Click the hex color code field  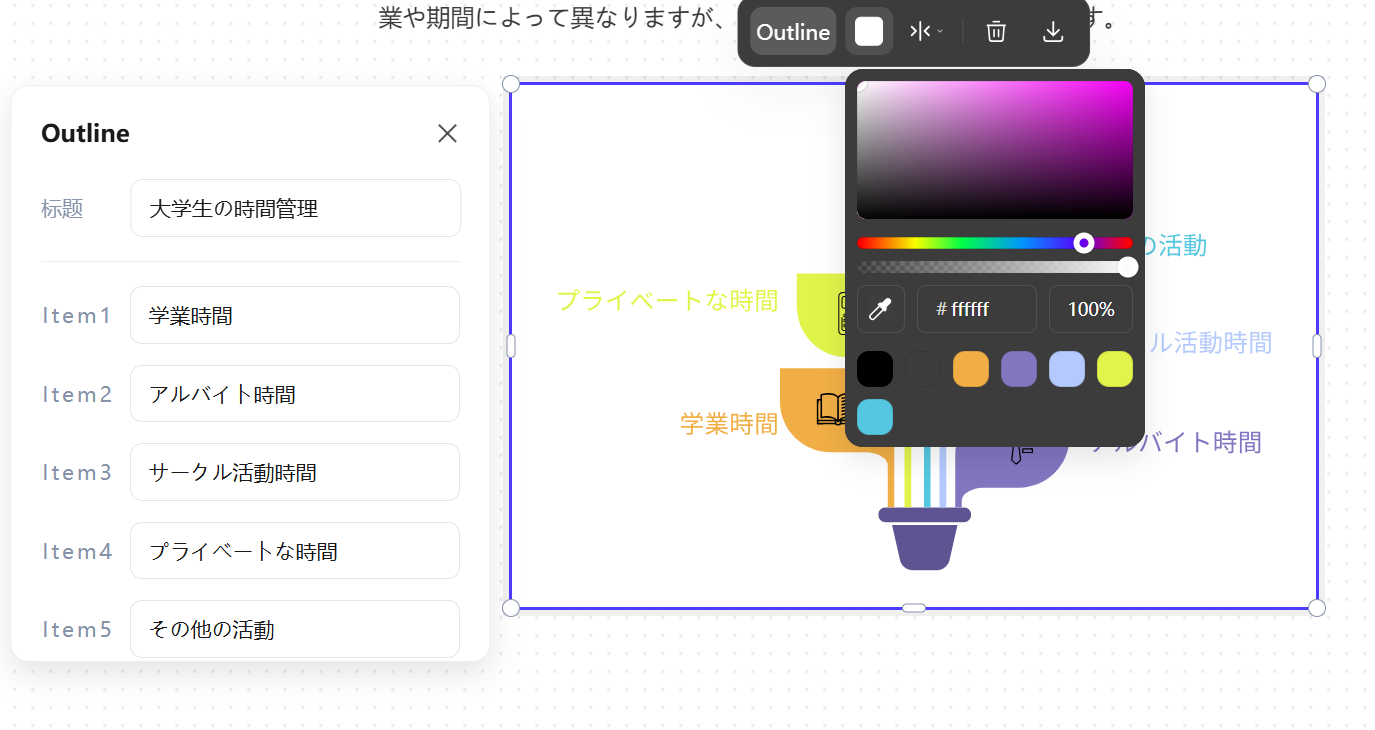pos(977,309)
